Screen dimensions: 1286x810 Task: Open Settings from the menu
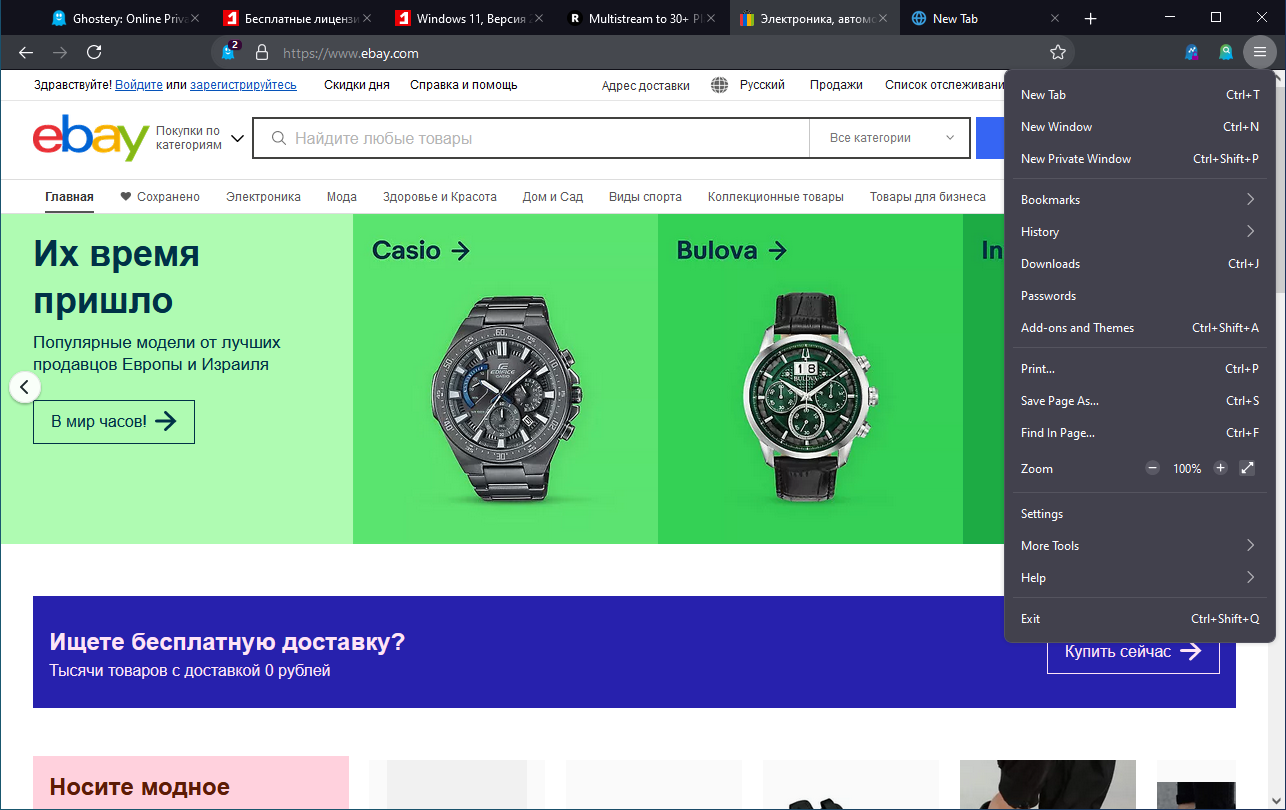(x=1140, y=514)
